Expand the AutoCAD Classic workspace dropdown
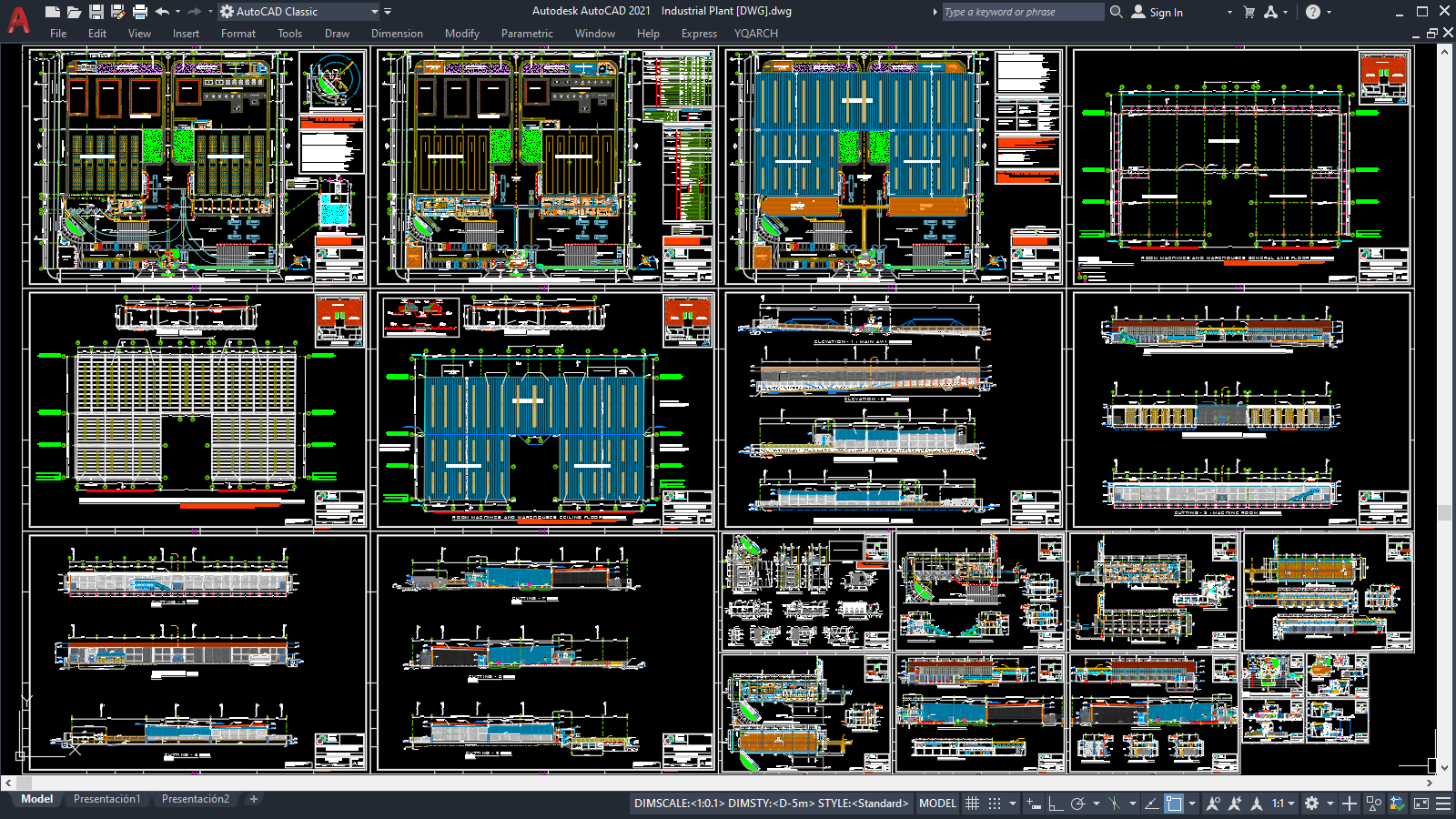The height and width of the screenshot is (819, 1456). pyautogui.click(x=374, y=12)
